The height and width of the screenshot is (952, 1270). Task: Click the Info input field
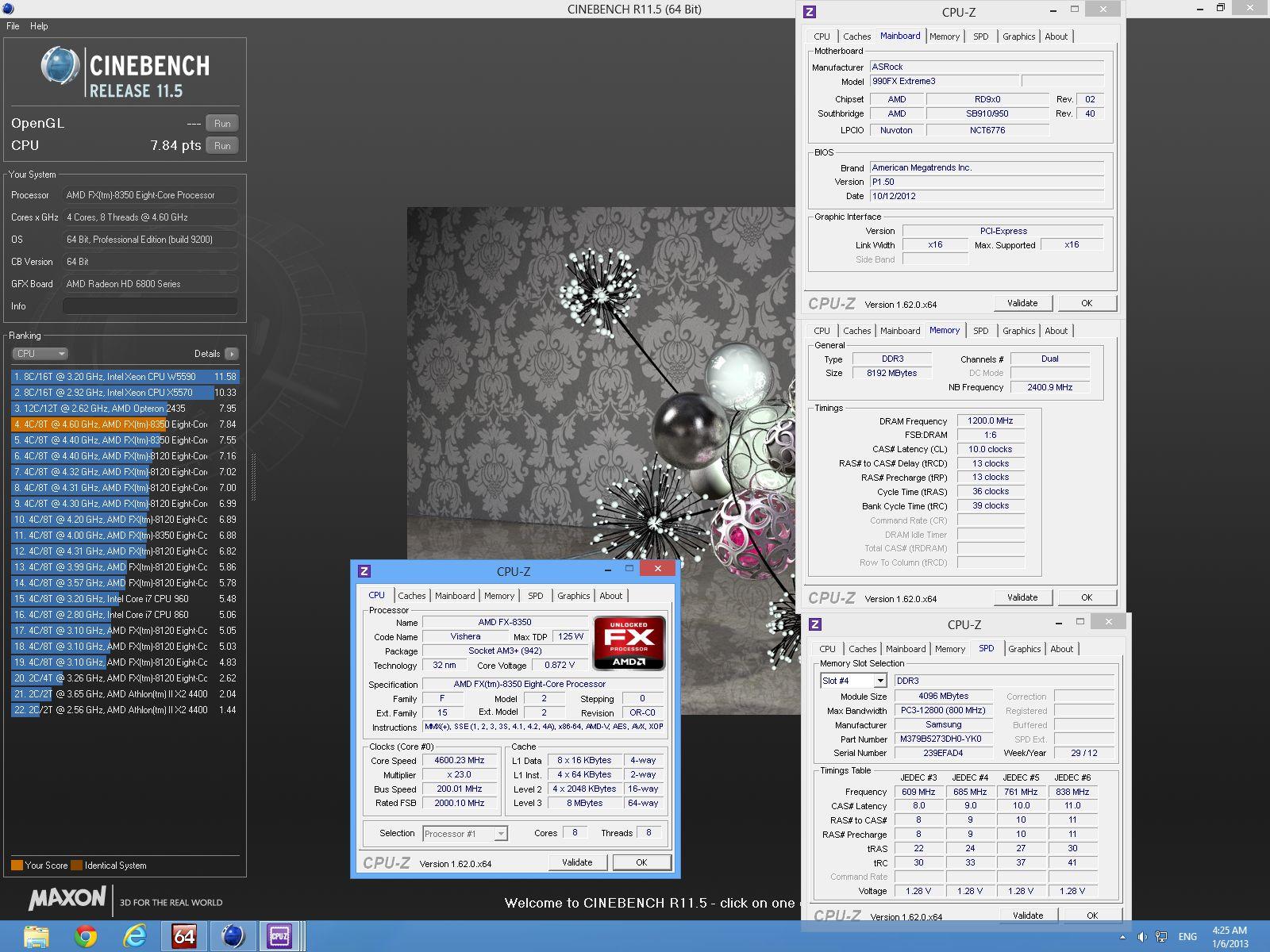(150, 306)
